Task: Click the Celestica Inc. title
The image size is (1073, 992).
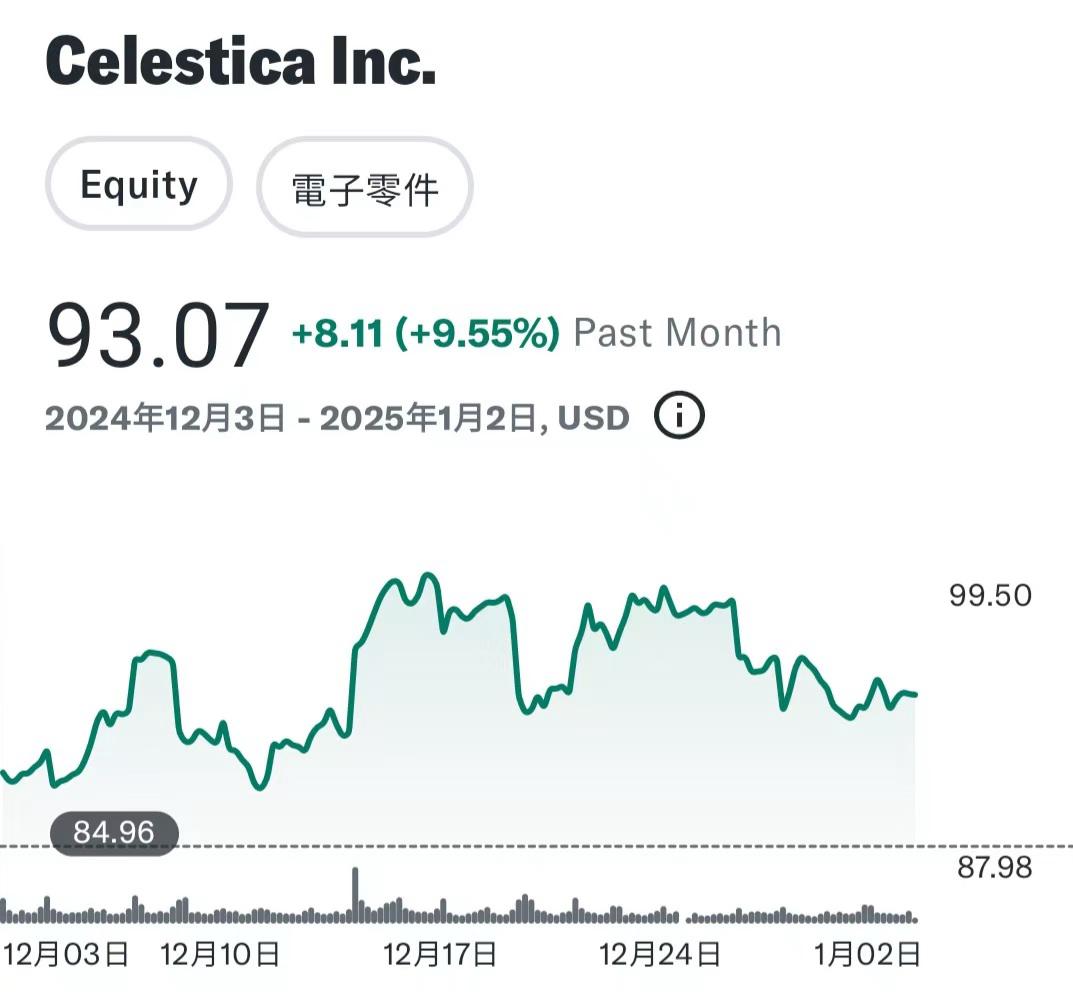Action: coord(241,61)
